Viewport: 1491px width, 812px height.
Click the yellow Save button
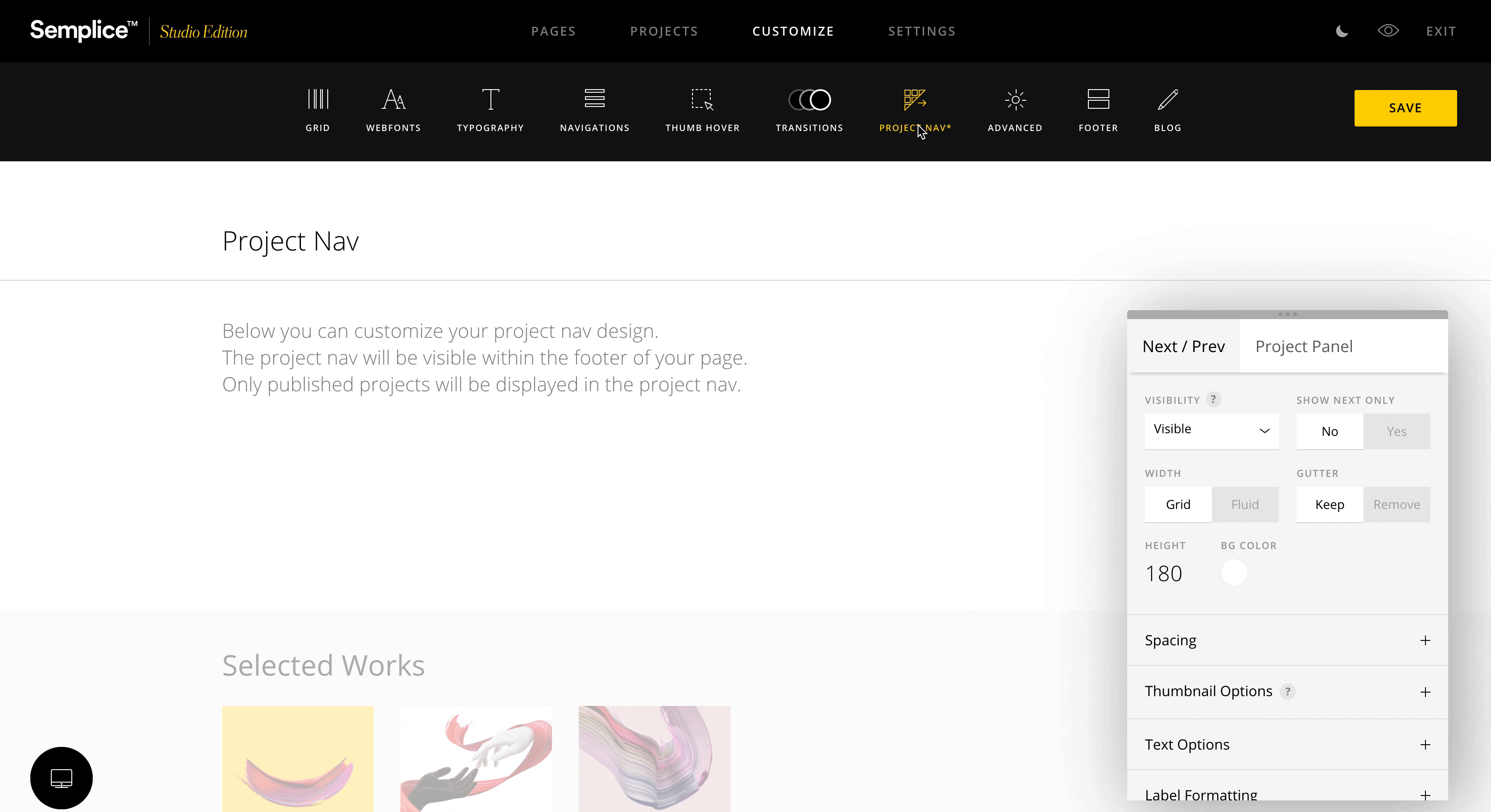pos(1405,108)
